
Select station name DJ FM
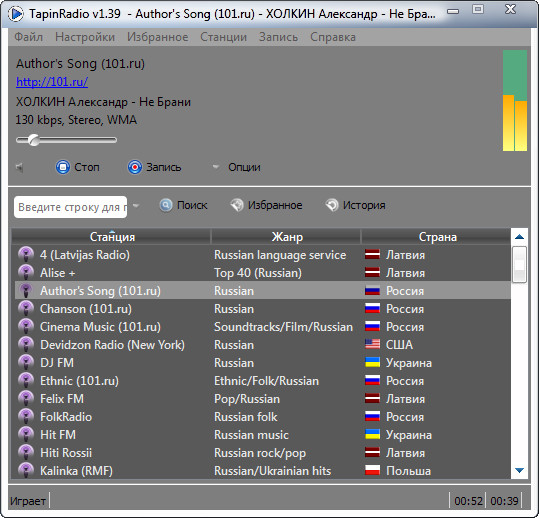[57, 363]
